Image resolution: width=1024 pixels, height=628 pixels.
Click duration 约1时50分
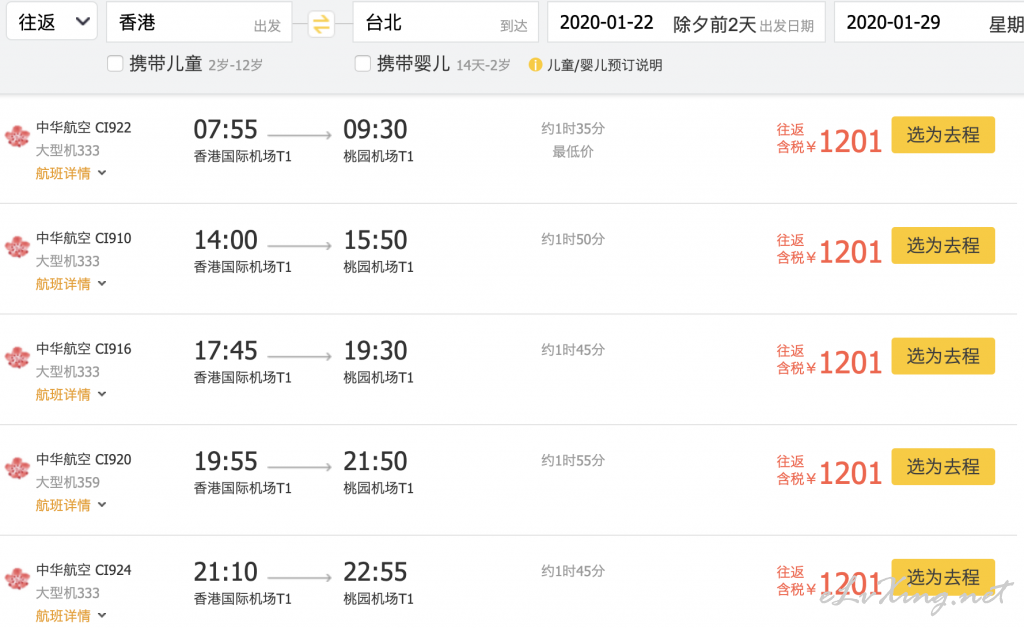[x=573, y=239]
